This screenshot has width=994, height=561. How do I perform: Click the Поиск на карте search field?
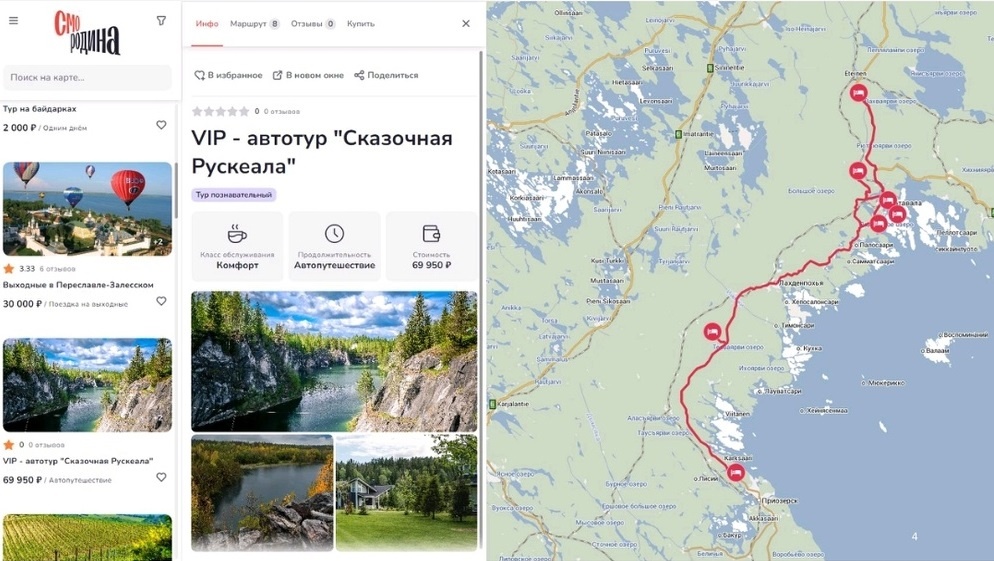click(x=87, y=77)
